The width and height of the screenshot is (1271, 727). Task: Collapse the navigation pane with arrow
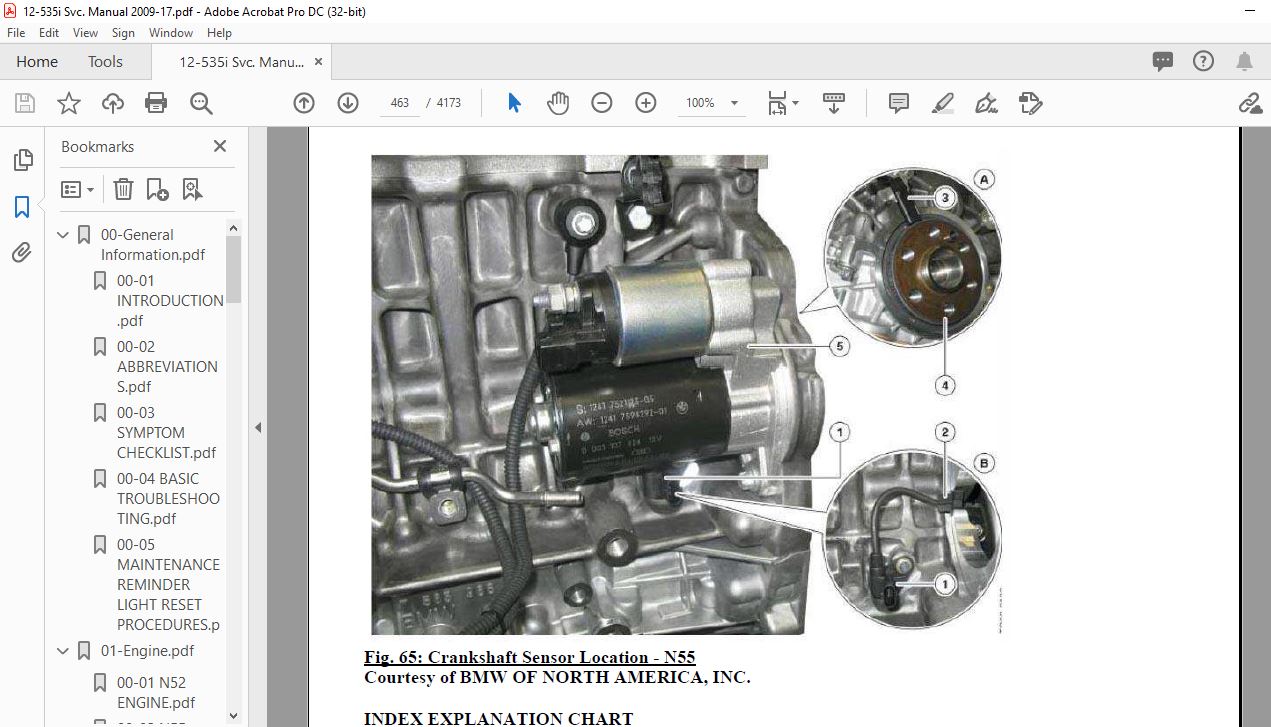(258, 427)
